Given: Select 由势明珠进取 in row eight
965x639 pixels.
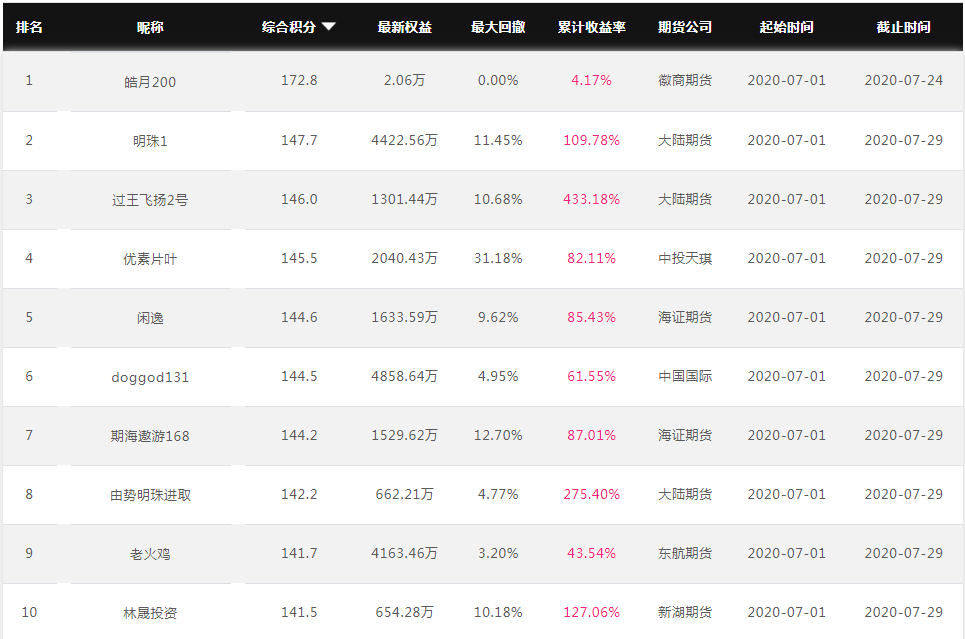Looking at the screenshot, I should [150, 495].
